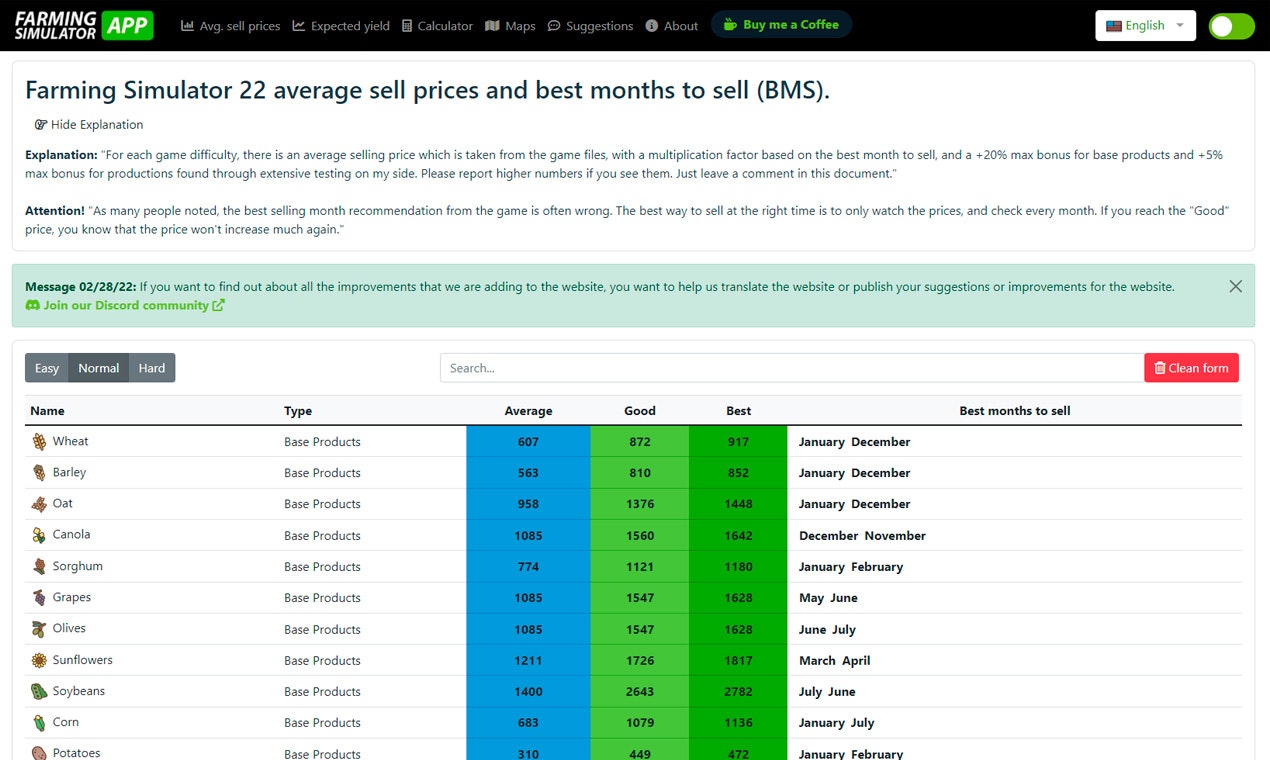
Task: Click the Clean form button
Action: point(1191,368)
